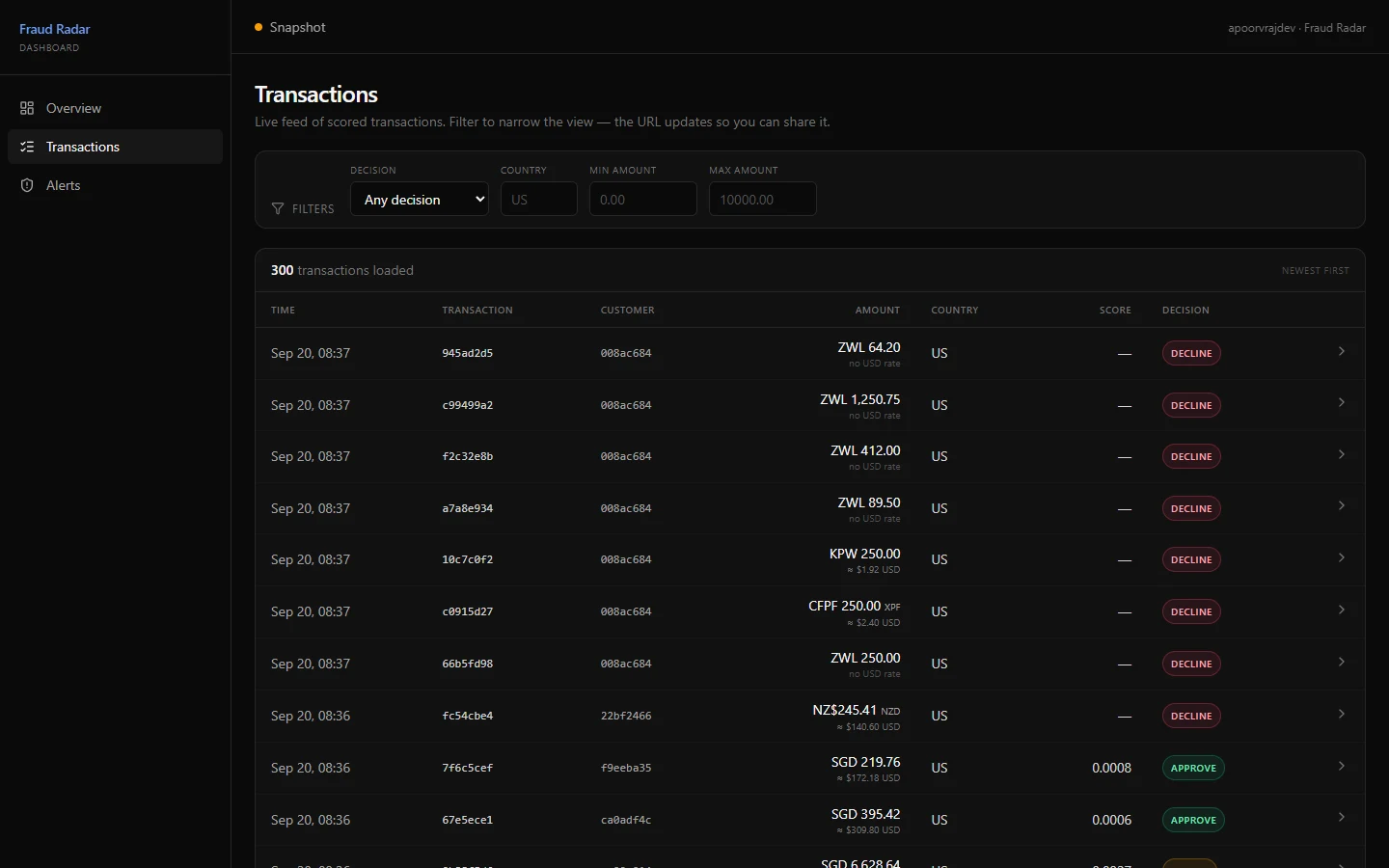Click the orange Snapshot status dot
This screenshot has width=1389, height=868.
(x=259, y=27)
